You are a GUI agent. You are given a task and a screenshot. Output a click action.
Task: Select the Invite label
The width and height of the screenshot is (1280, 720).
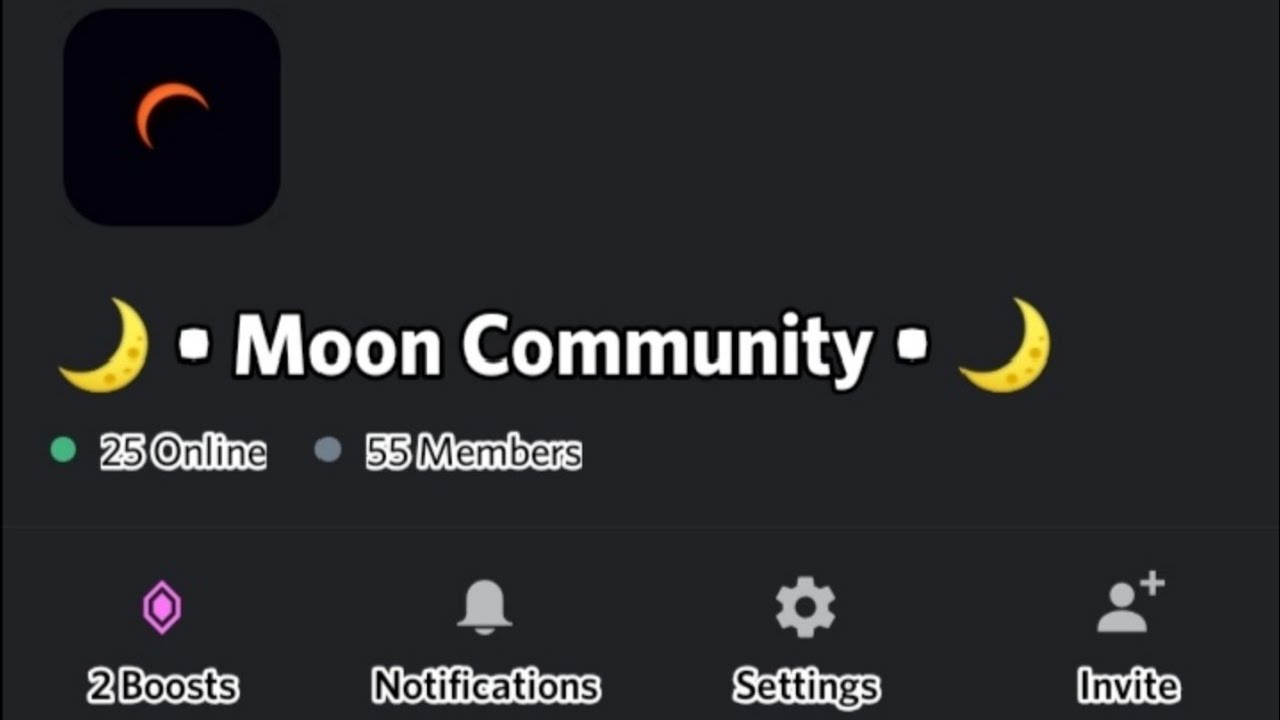pos(1129,686)
